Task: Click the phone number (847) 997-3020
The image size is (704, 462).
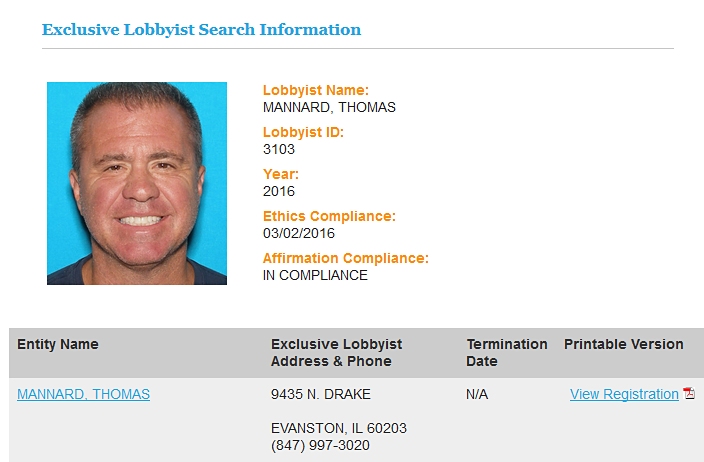Action: (320, 445)
